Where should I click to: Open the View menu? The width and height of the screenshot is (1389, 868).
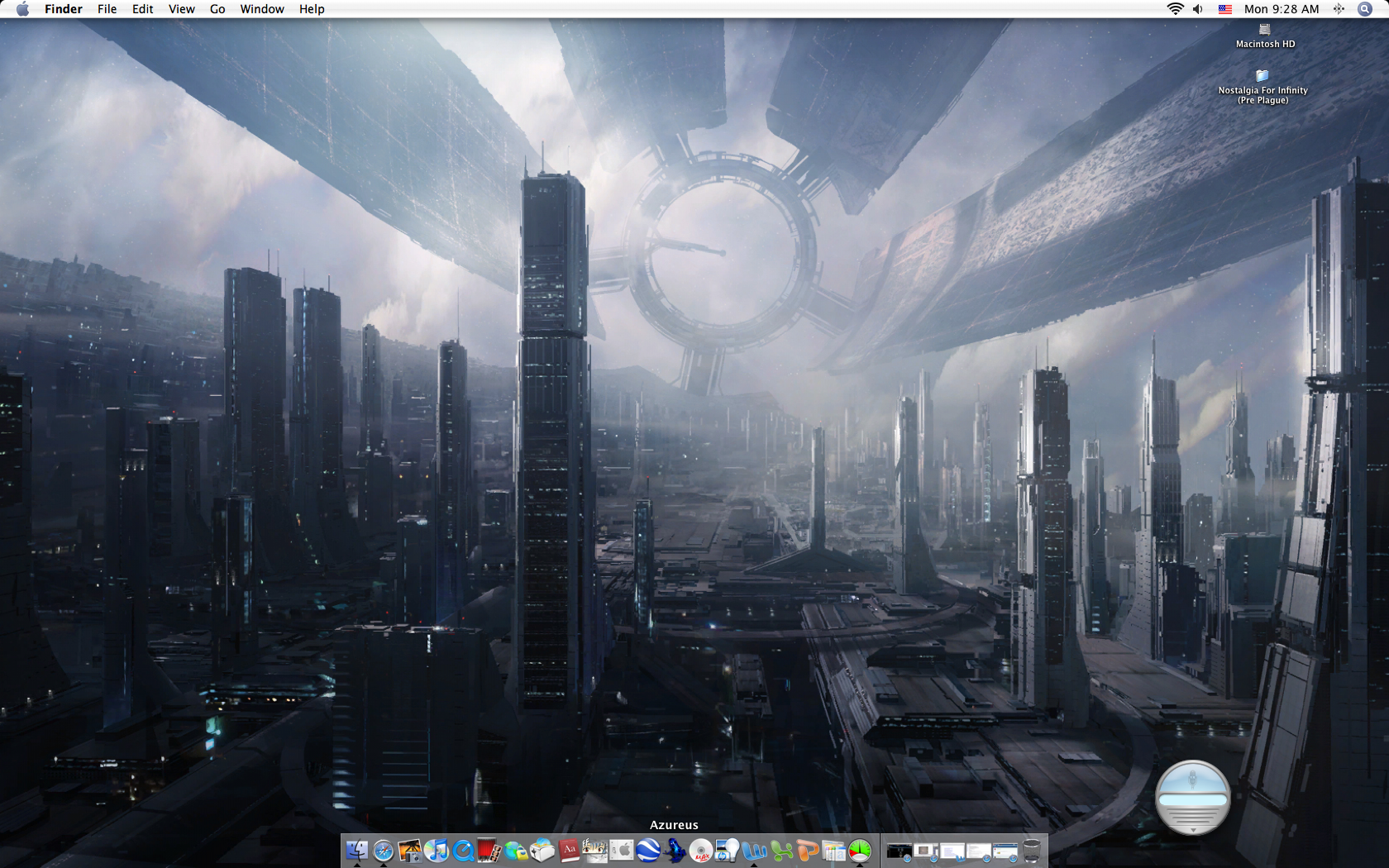pos(182,9)
